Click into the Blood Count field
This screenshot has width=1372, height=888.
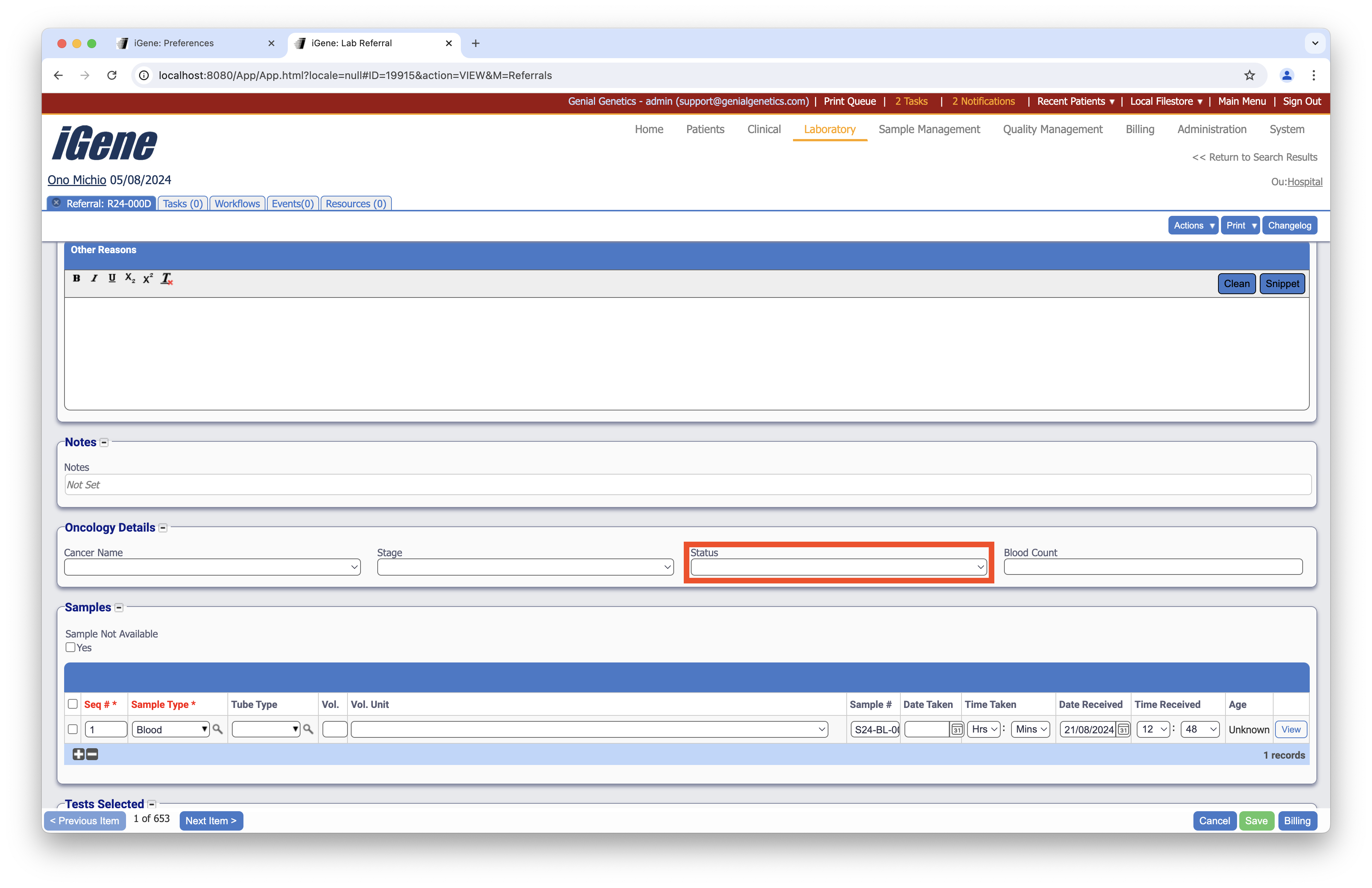tap(1152, 567)
